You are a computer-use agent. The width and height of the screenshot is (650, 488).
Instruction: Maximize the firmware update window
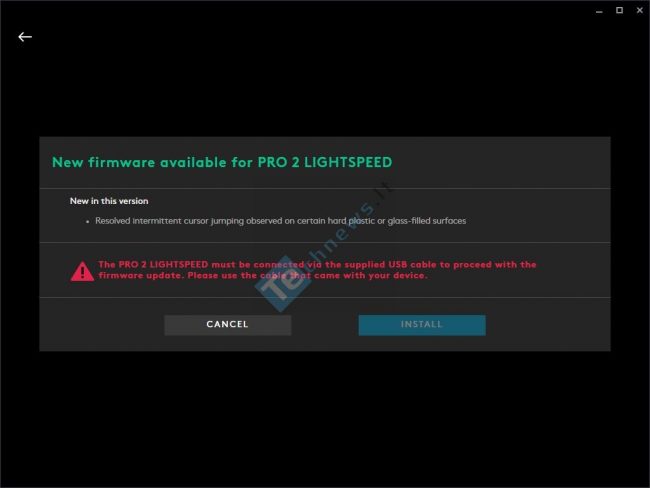tap(619, 10)
